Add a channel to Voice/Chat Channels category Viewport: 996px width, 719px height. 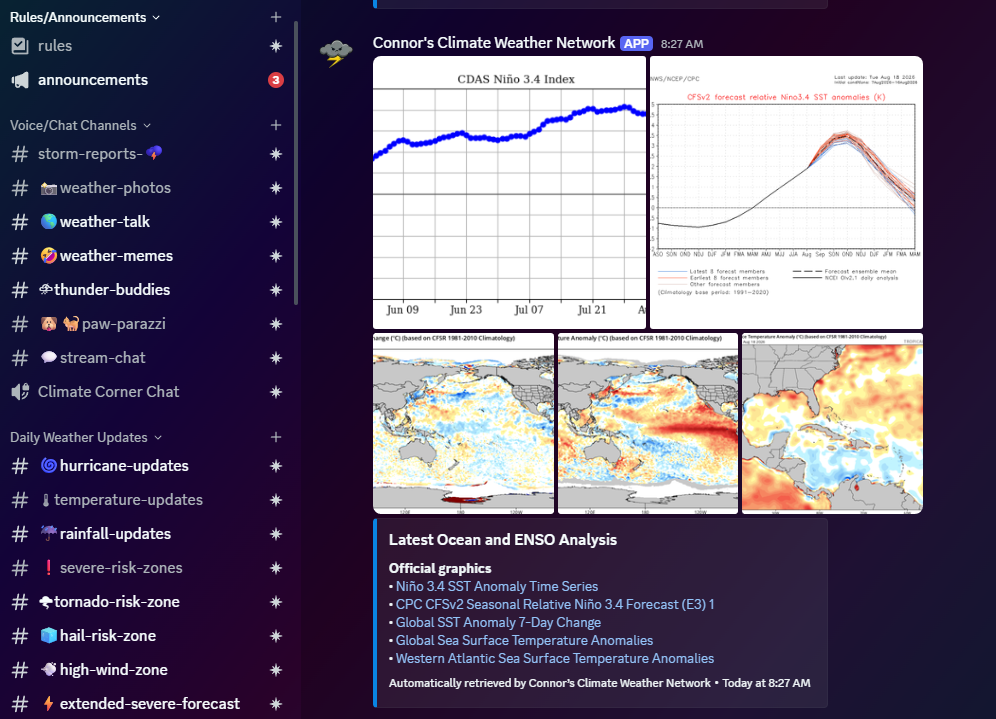(x=276, y=125)
